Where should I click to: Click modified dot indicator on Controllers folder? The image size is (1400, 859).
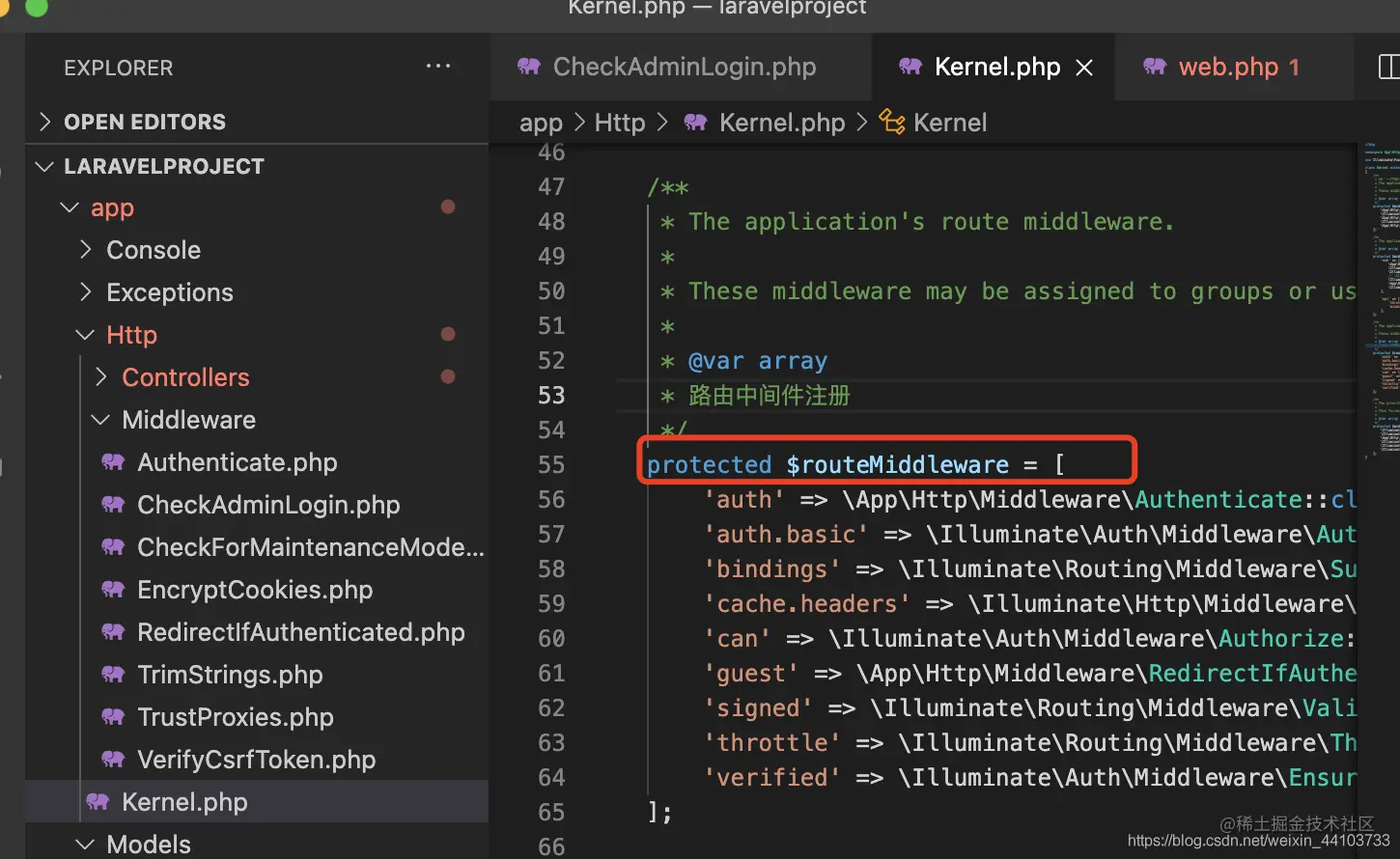448,376
